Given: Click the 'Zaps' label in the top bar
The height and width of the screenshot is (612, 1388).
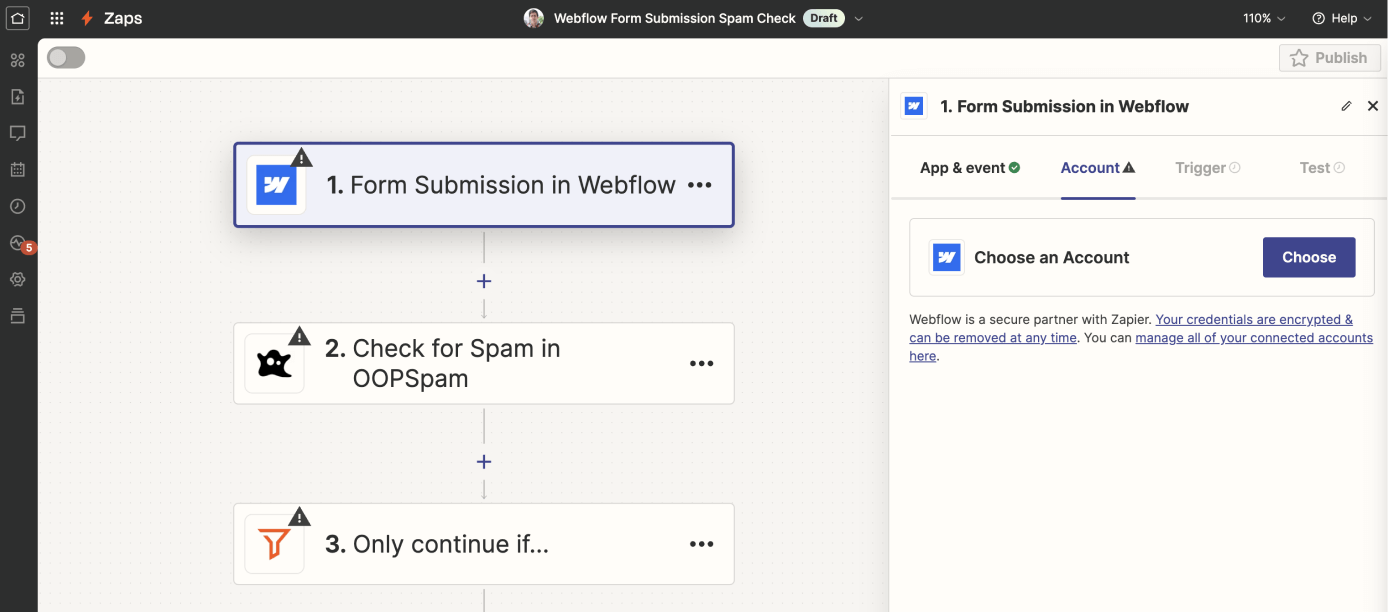Looking at the screenshot, I should click(x=123, y=18).
